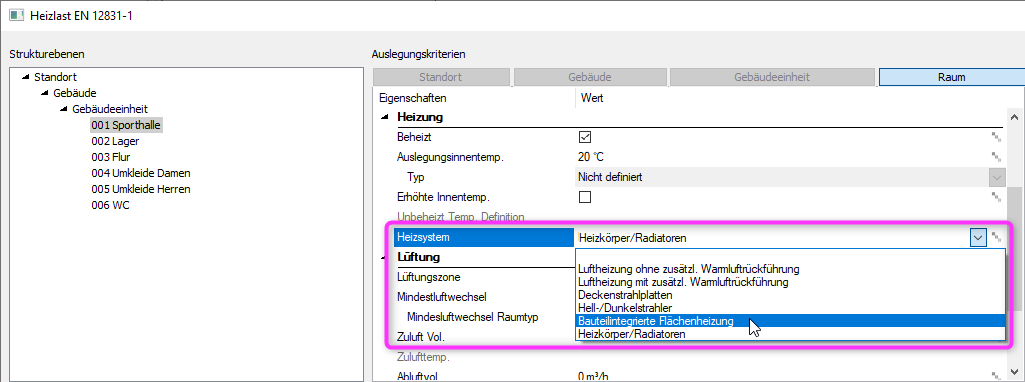Open the Typ dropdown arrow
Image resolution: width=1025 pixels, height=382 pixels.
click(996, 177)
